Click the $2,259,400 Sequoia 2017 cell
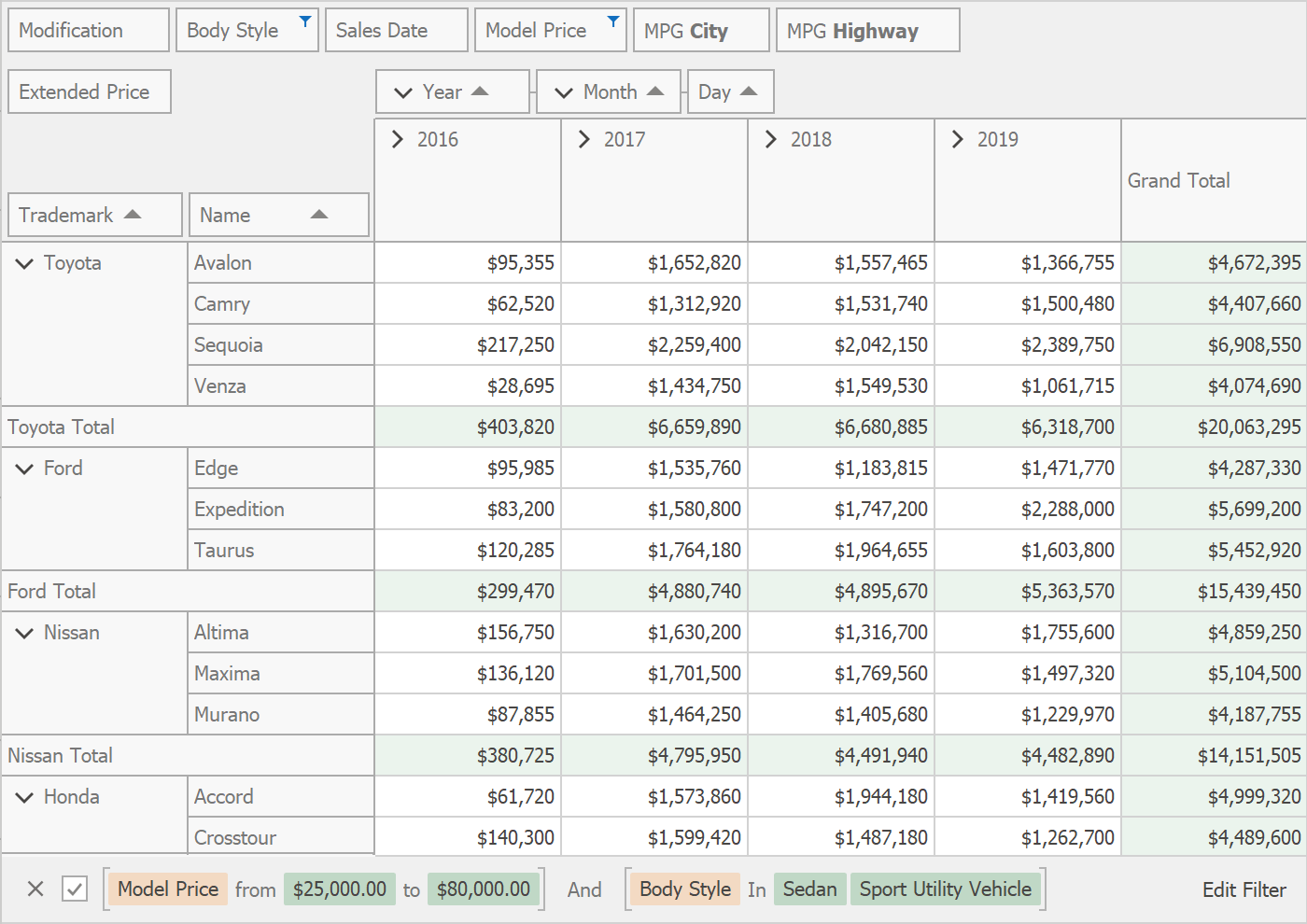Screen dimensions: 1307x924 click(654, 345)
